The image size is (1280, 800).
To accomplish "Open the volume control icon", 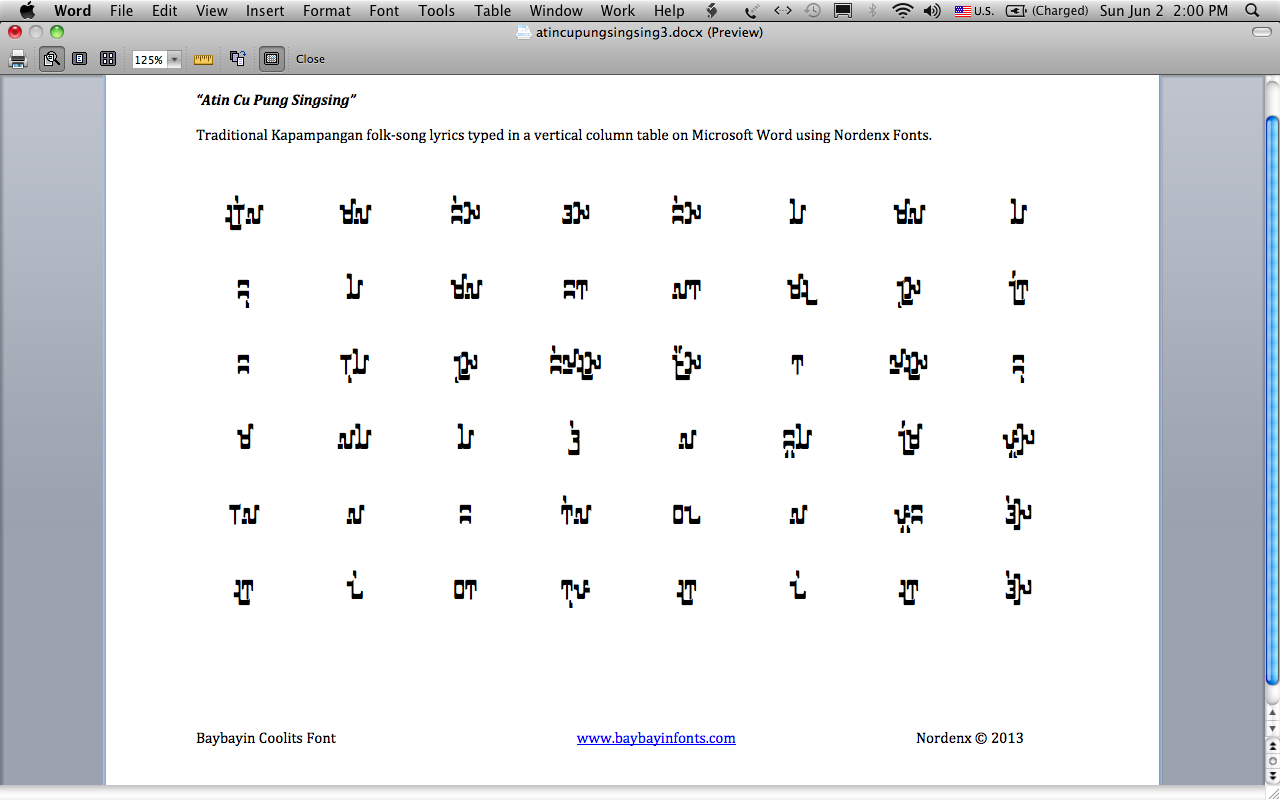I will click(x=932, y=11).
